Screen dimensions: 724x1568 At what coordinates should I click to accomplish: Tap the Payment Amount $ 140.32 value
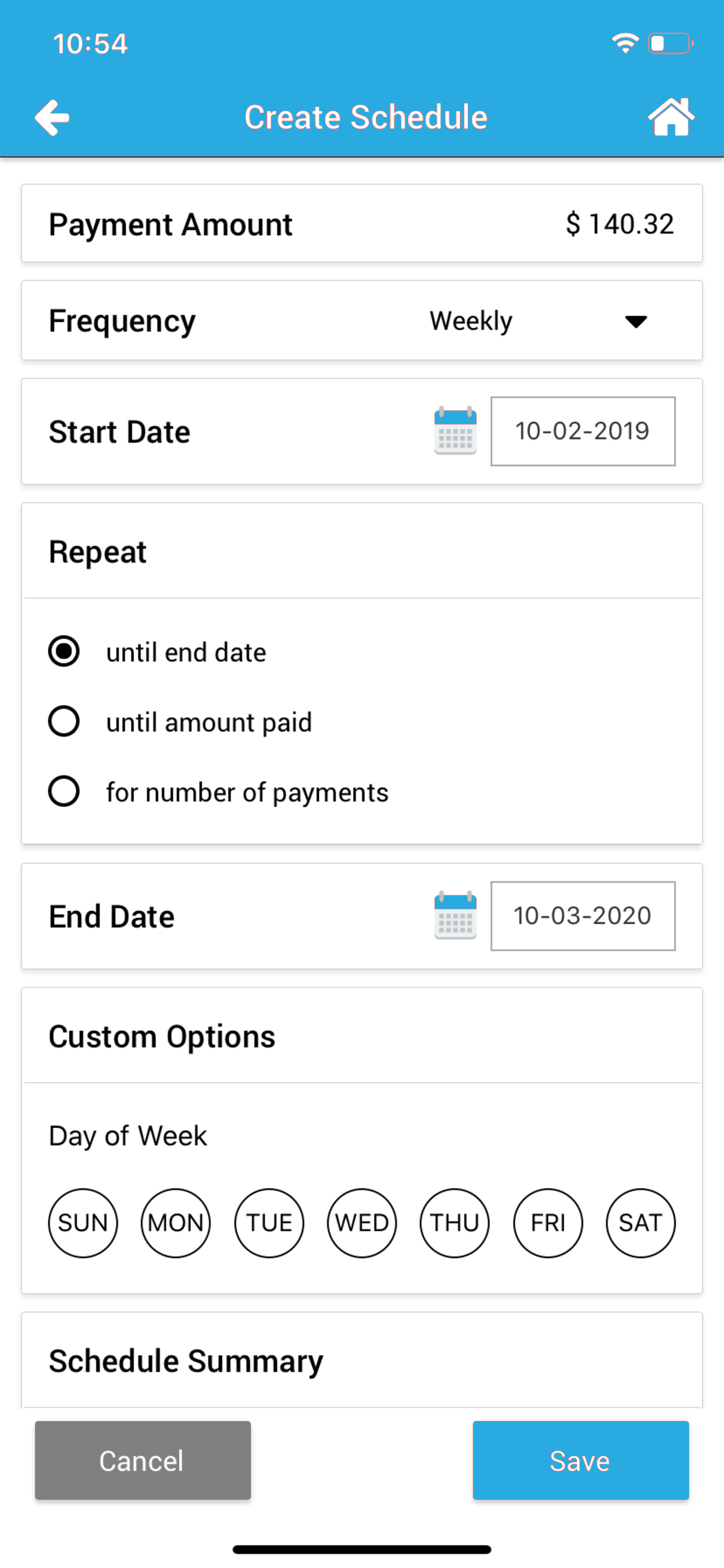pos(619,224)
